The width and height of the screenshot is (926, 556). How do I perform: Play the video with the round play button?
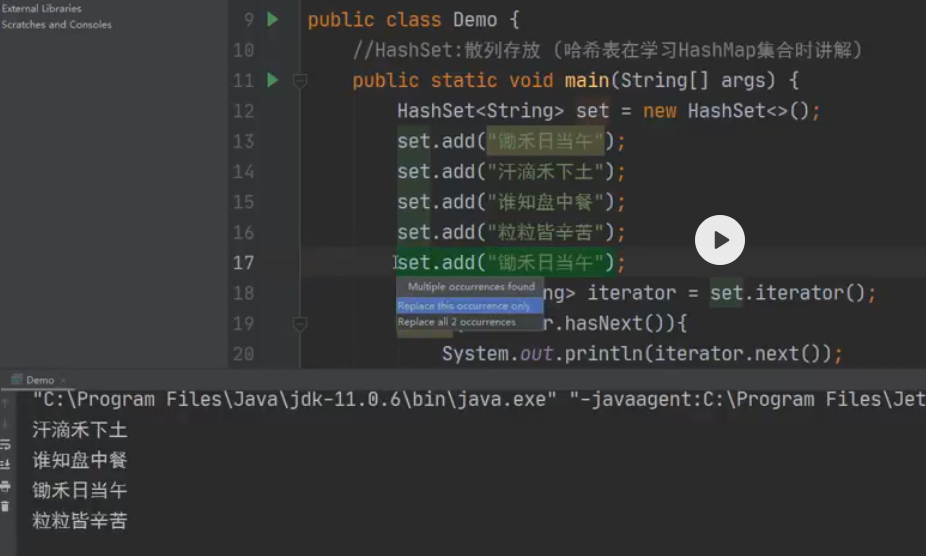(x=719, y=240)
